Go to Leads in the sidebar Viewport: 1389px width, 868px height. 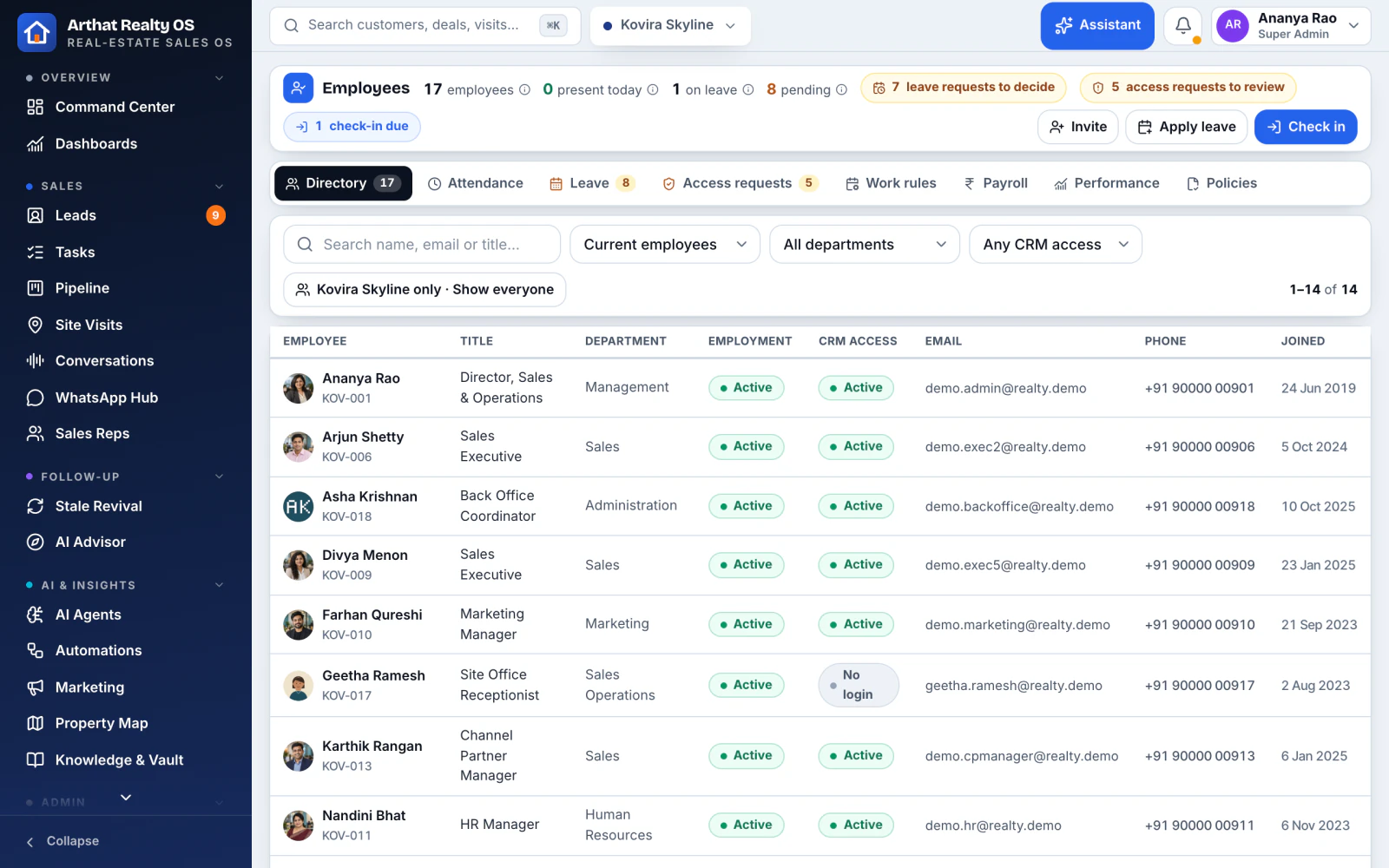coord(126,215)
